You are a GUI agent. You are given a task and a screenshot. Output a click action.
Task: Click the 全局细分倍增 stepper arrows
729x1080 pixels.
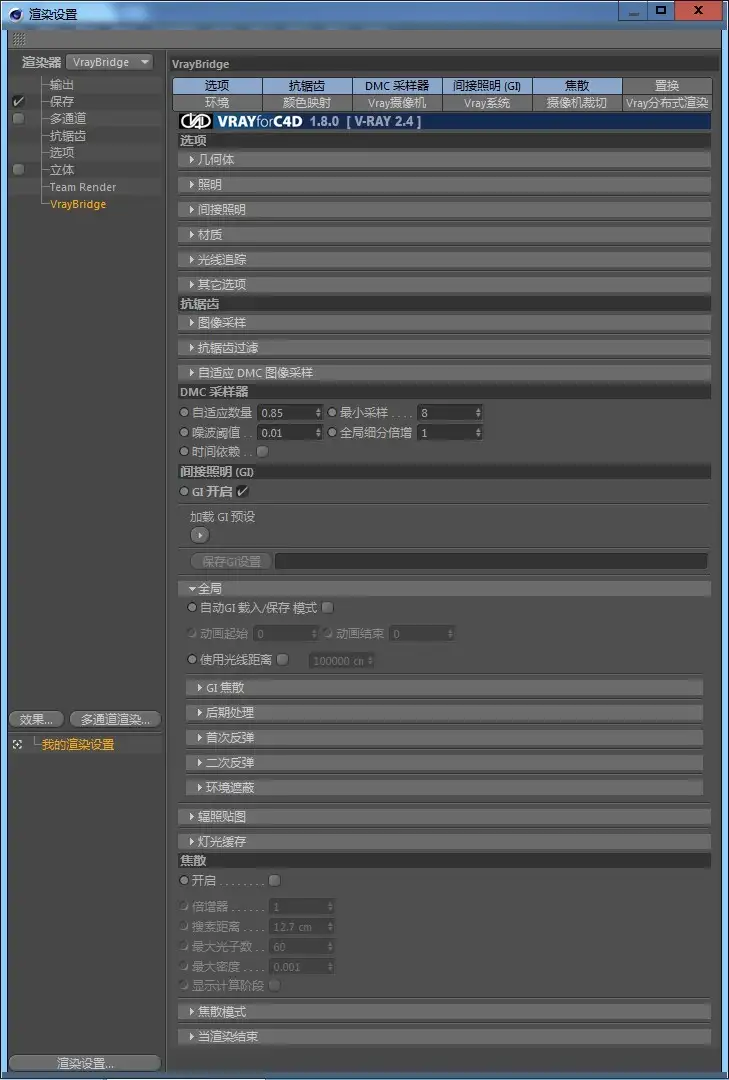(x=478, y=433)
